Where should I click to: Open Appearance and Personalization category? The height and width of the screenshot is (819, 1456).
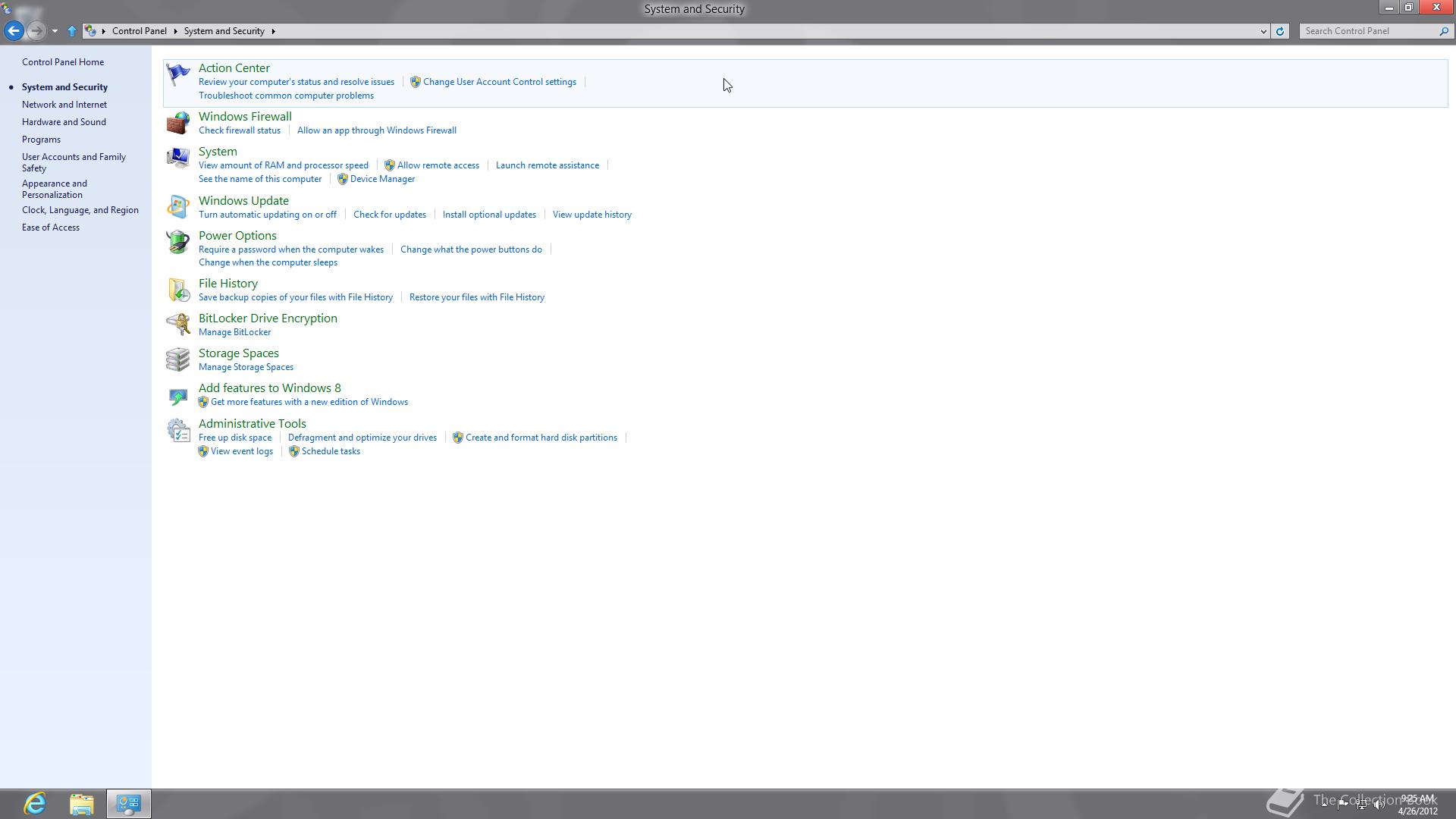pos(55,189)
